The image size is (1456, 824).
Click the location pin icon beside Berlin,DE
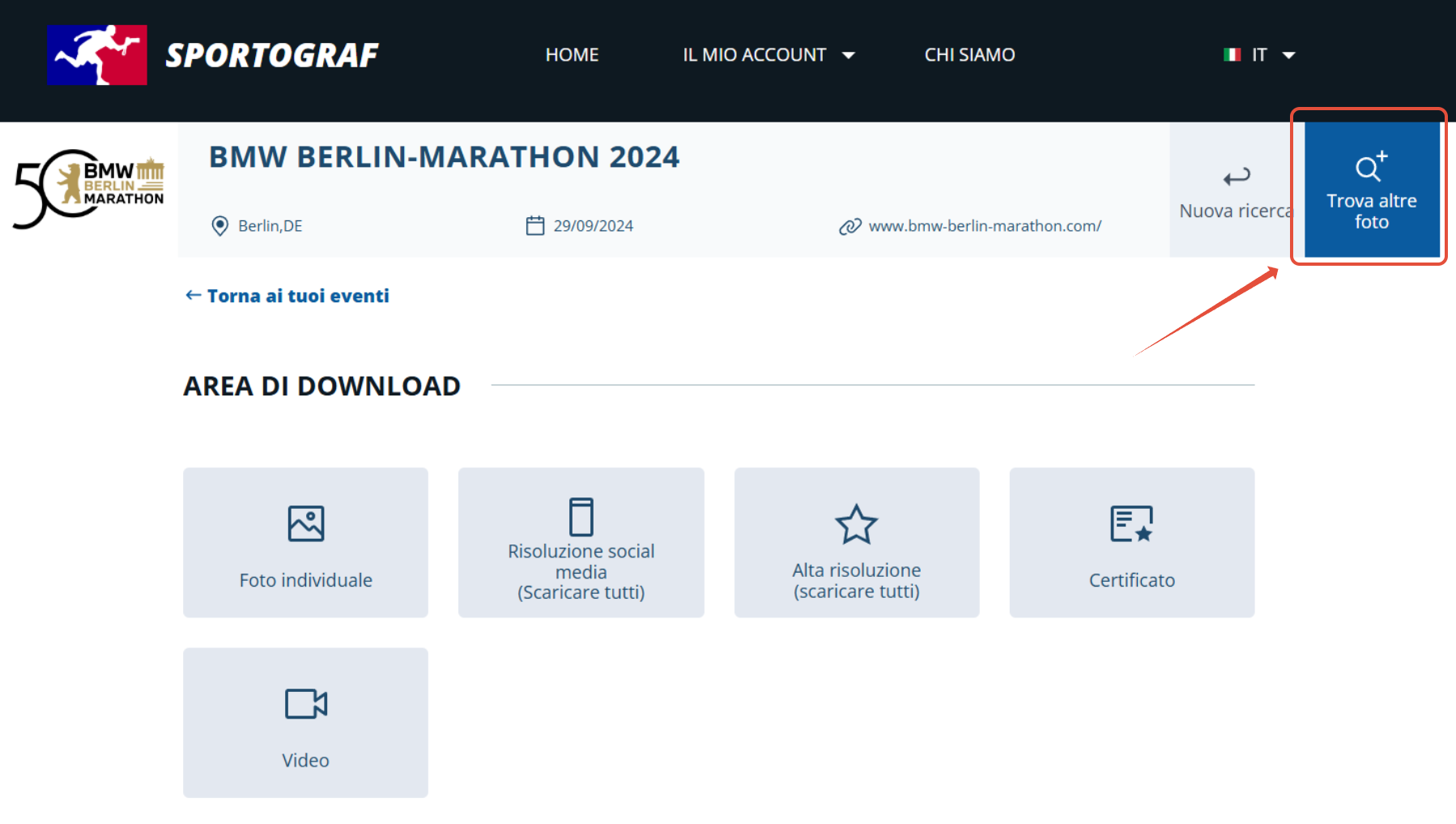pyautogui.click(x=219, y=226)
